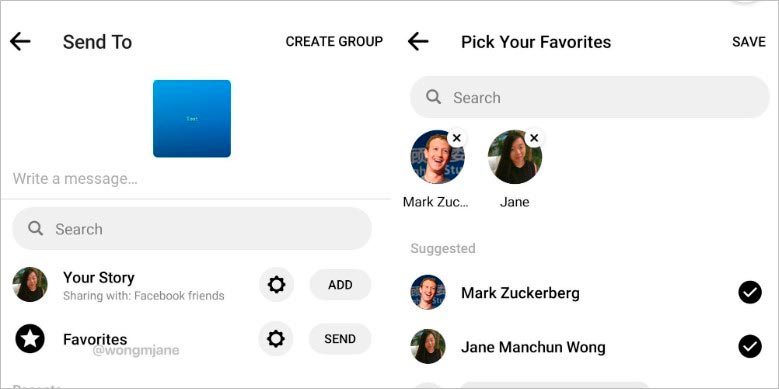Remove Jane from selected favorites

(x=534, y=138)
